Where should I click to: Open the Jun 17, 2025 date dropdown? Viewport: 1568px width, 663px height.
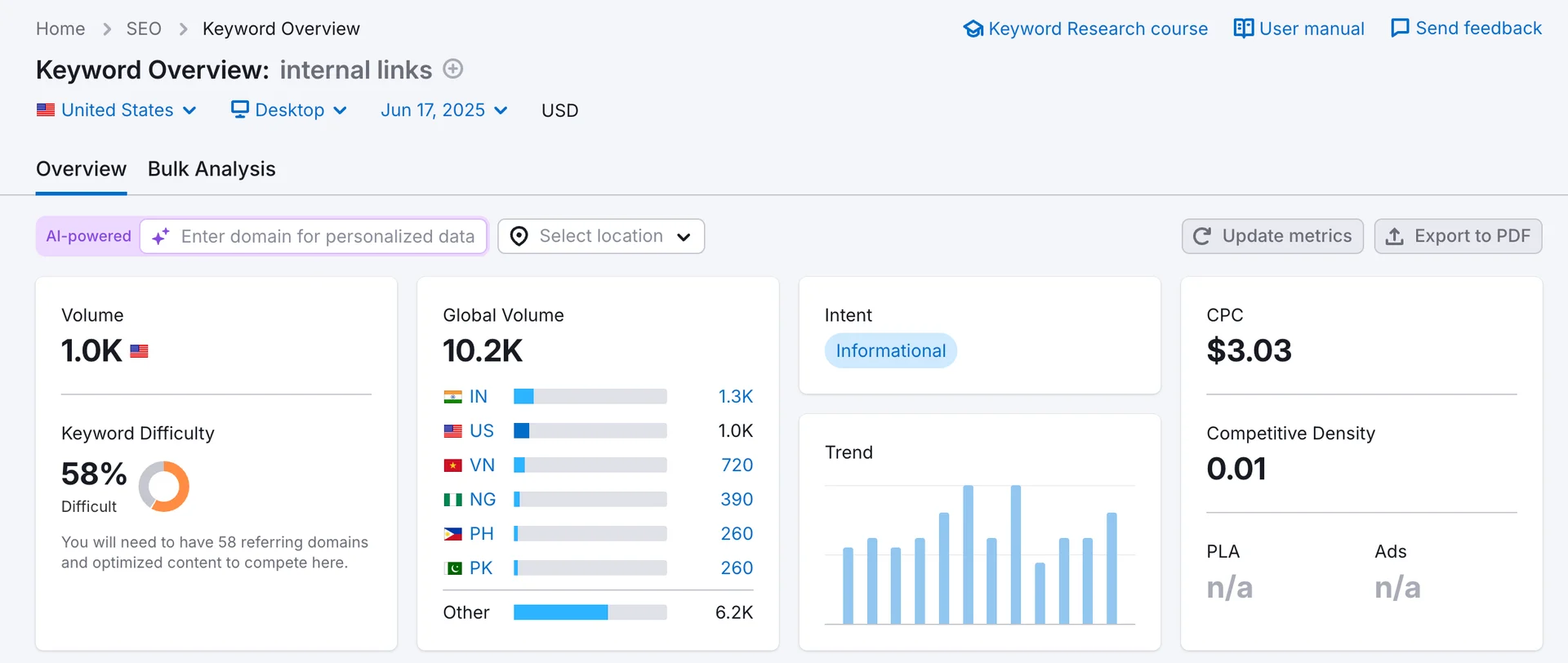(443, 109)
